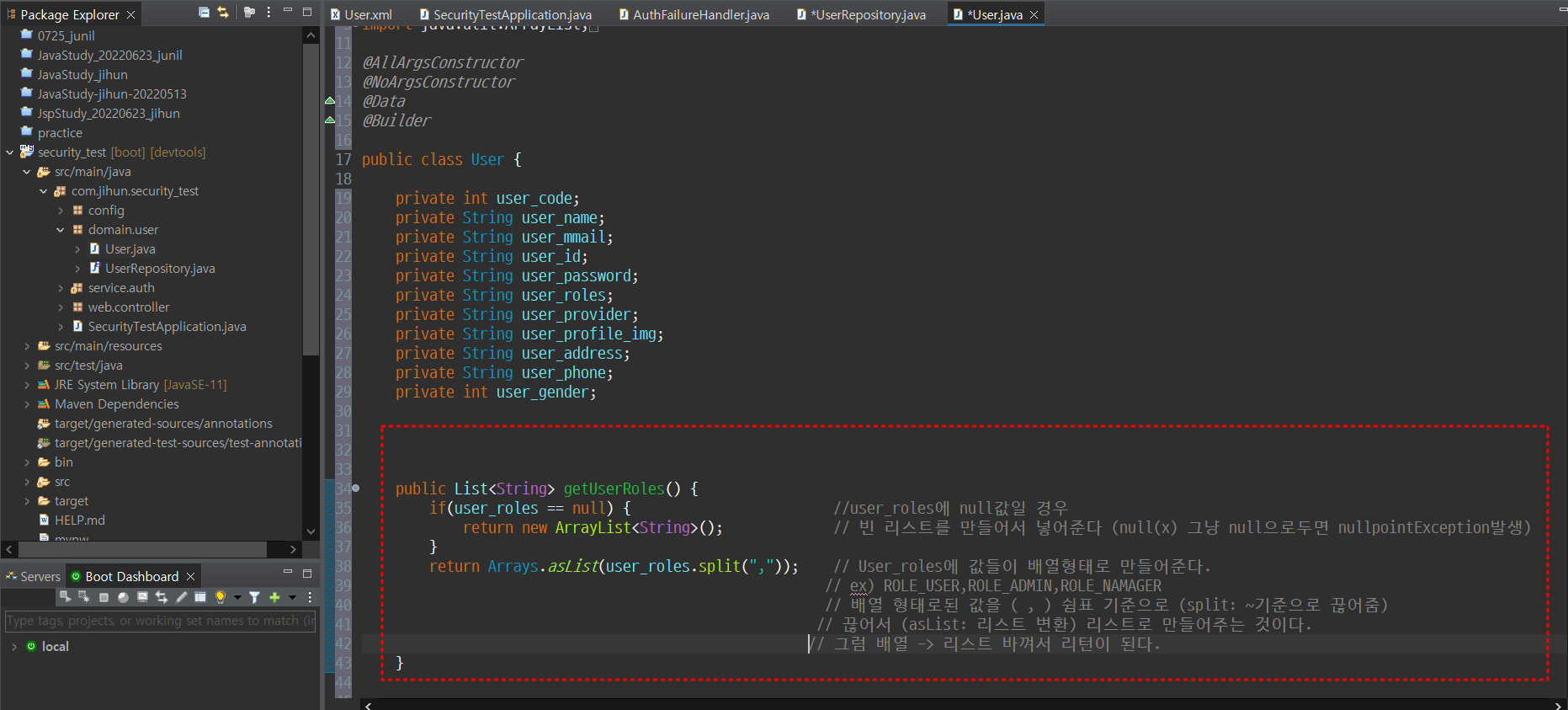Click Package Explorer horizontal scroll-right arrow
The image size is (1568, 710).
[293, 549]
